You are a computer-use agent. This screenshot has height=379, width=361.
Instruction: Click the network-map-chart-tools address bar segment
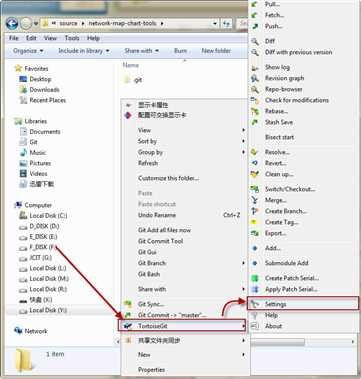[122, 24]
